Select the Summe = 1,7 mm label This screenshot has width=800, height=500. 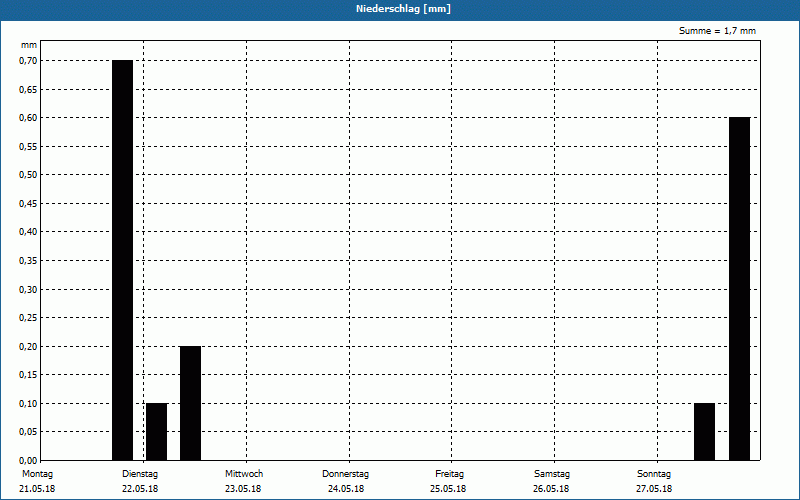click(x=717, y=31)
